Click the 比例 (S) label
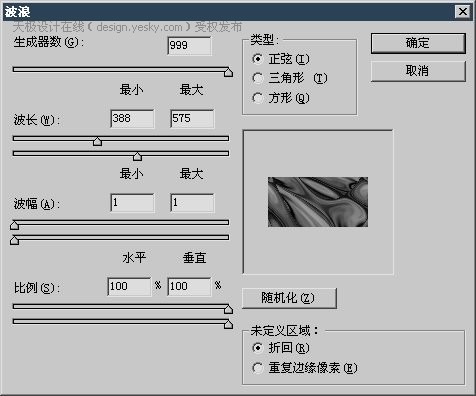The image size is (476, 396). tap(37, 288)
